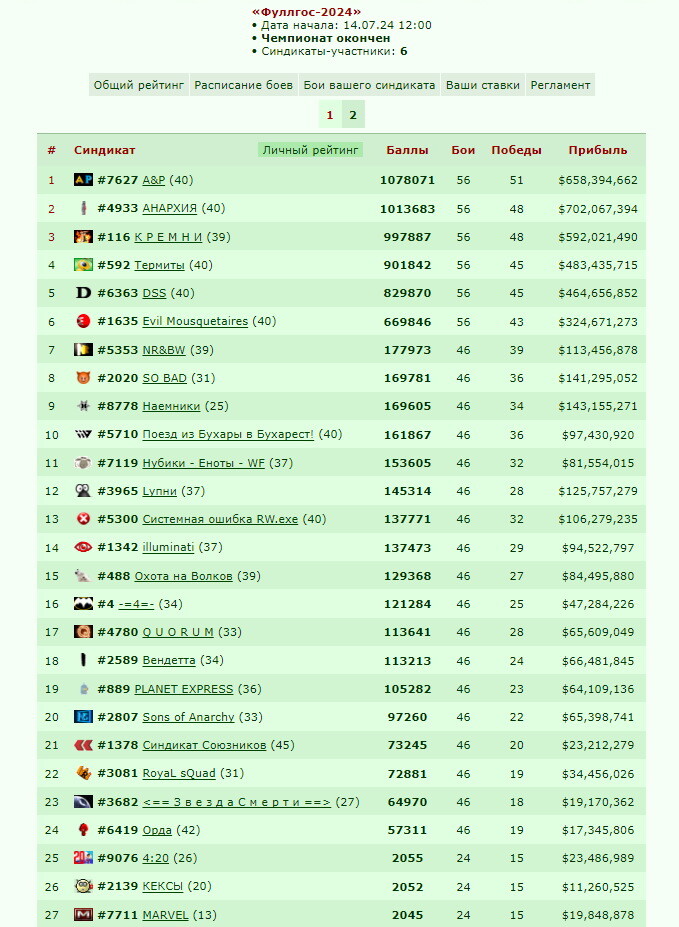Screen dimensions: 679x927
Task: Open the Общий рейтинг tab
Action: [139, 85]
